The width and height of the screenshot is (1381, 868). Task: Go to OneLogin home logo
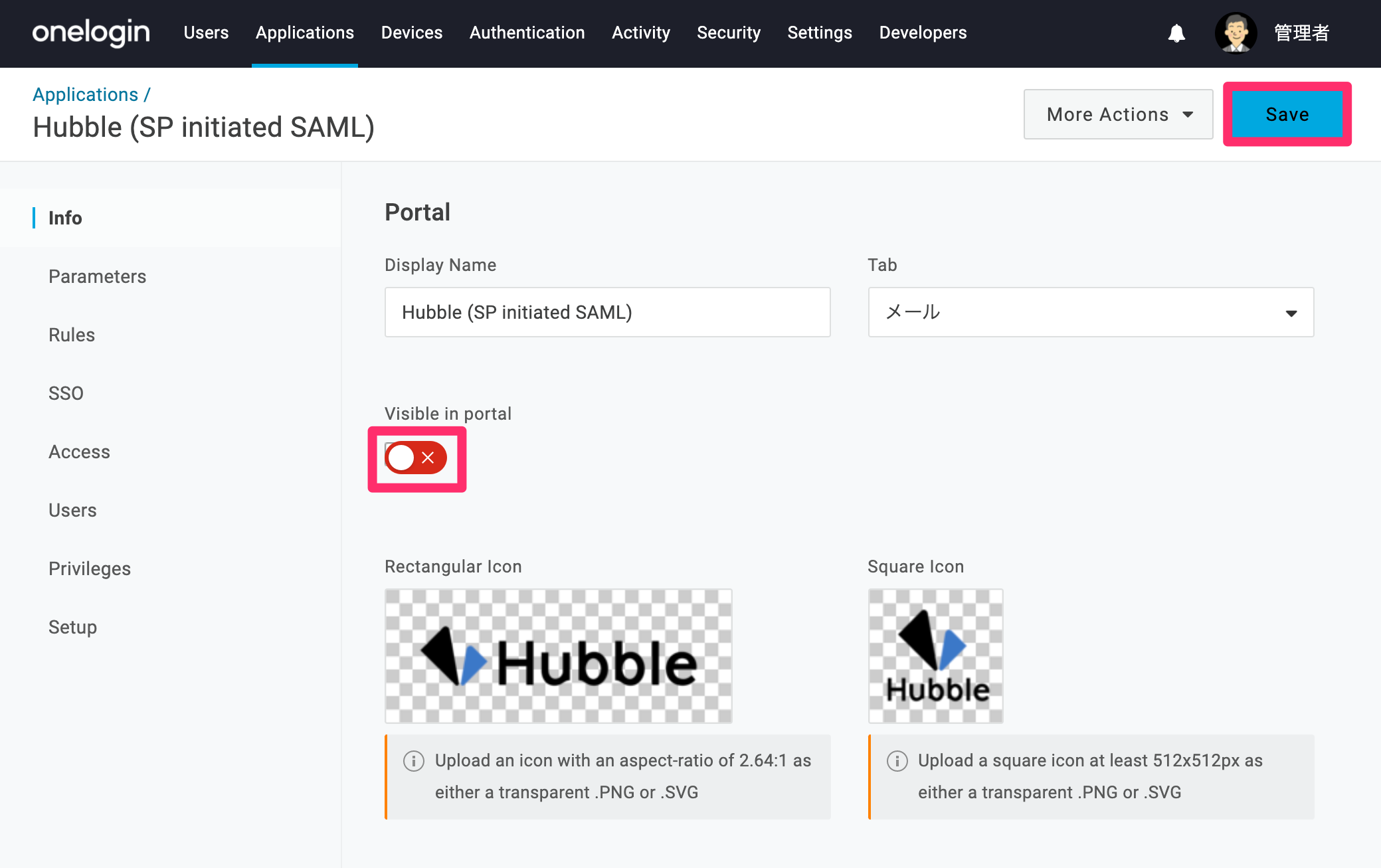pyautogui.click(x=91, y=33)
